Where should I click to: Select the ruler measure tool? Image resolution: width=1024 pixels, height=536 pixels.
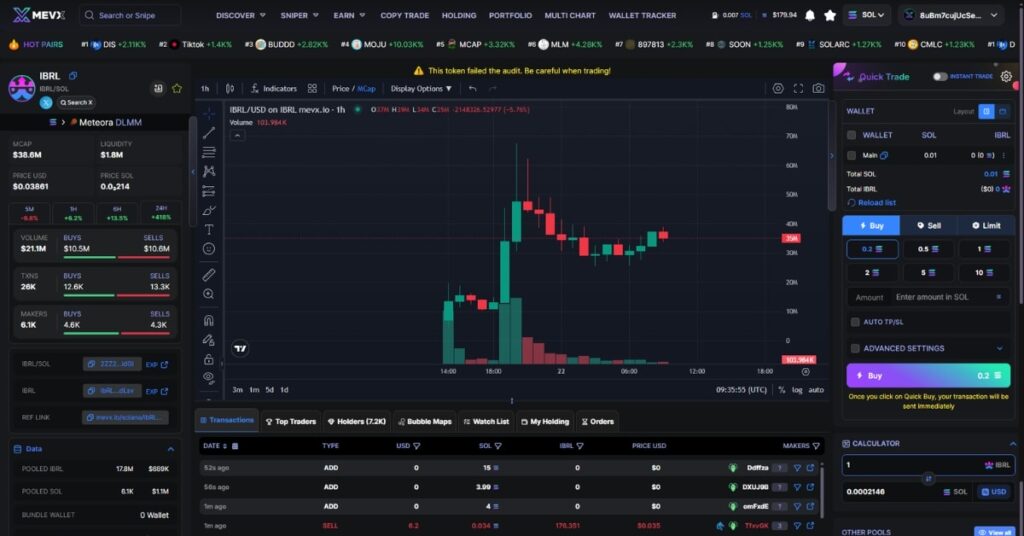(208, 275)
